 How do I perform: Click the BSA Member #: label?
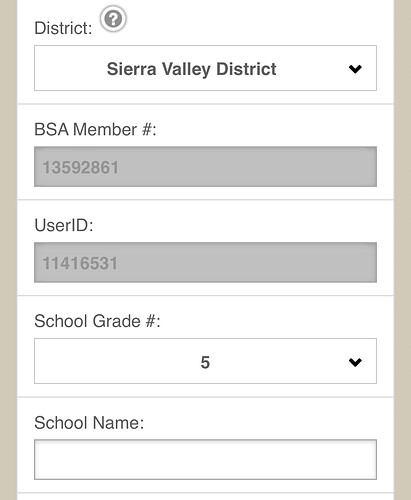[x=95, y=129]
